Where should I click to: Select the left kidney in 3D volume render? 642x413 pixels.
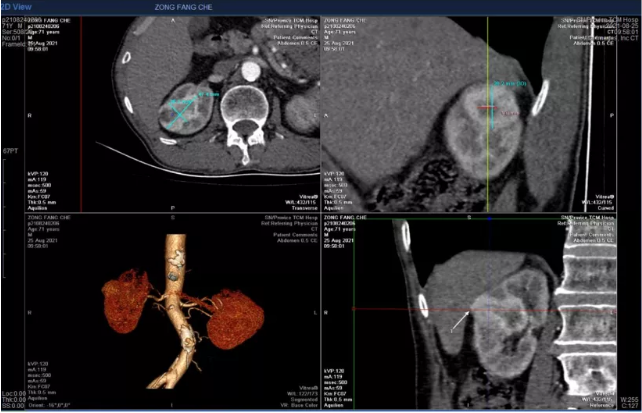[239, 310]
